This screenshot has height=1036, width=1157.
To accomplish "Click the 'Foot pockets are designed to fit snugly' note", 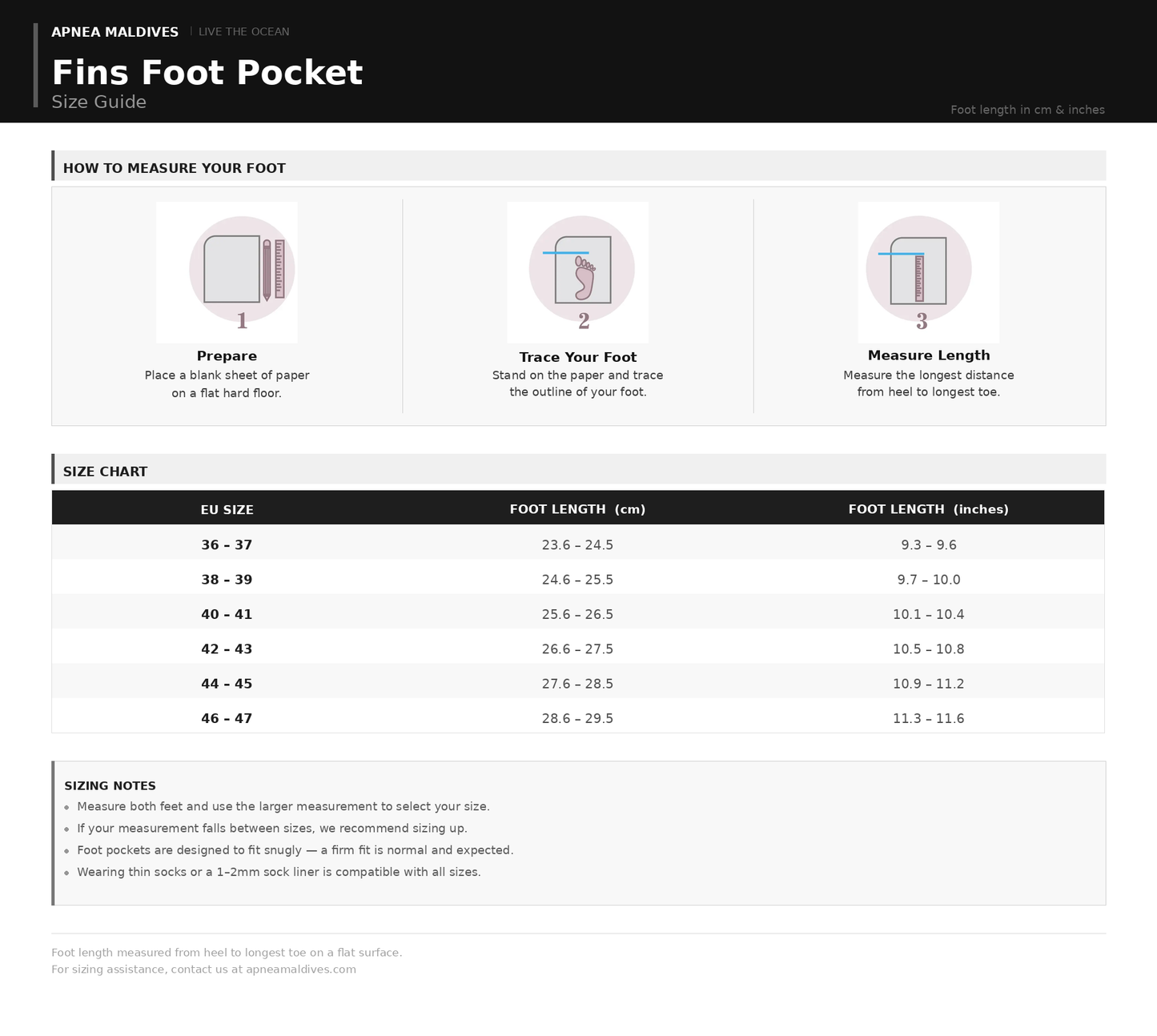I will click(x=295, y=850).
